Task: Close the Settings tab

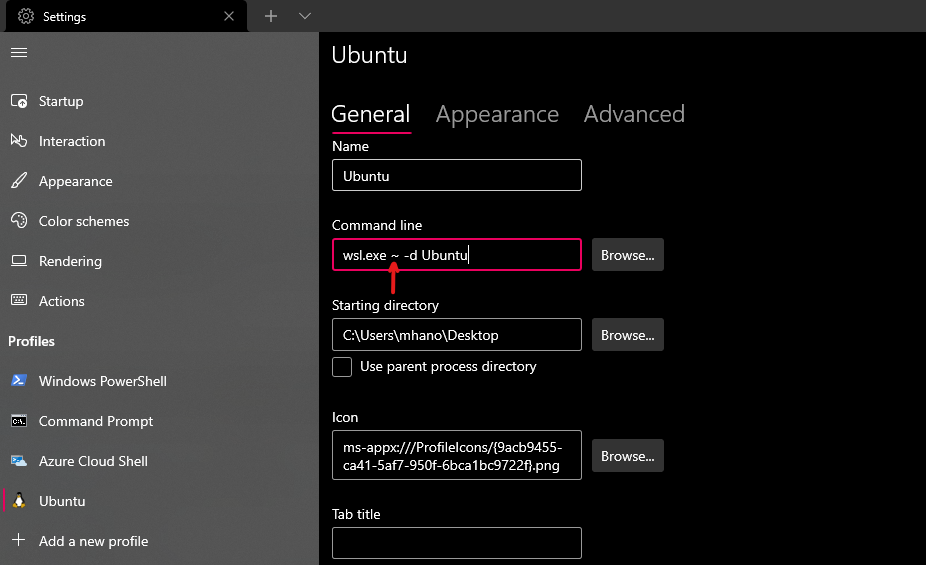Action: click(x=229, y=16)
